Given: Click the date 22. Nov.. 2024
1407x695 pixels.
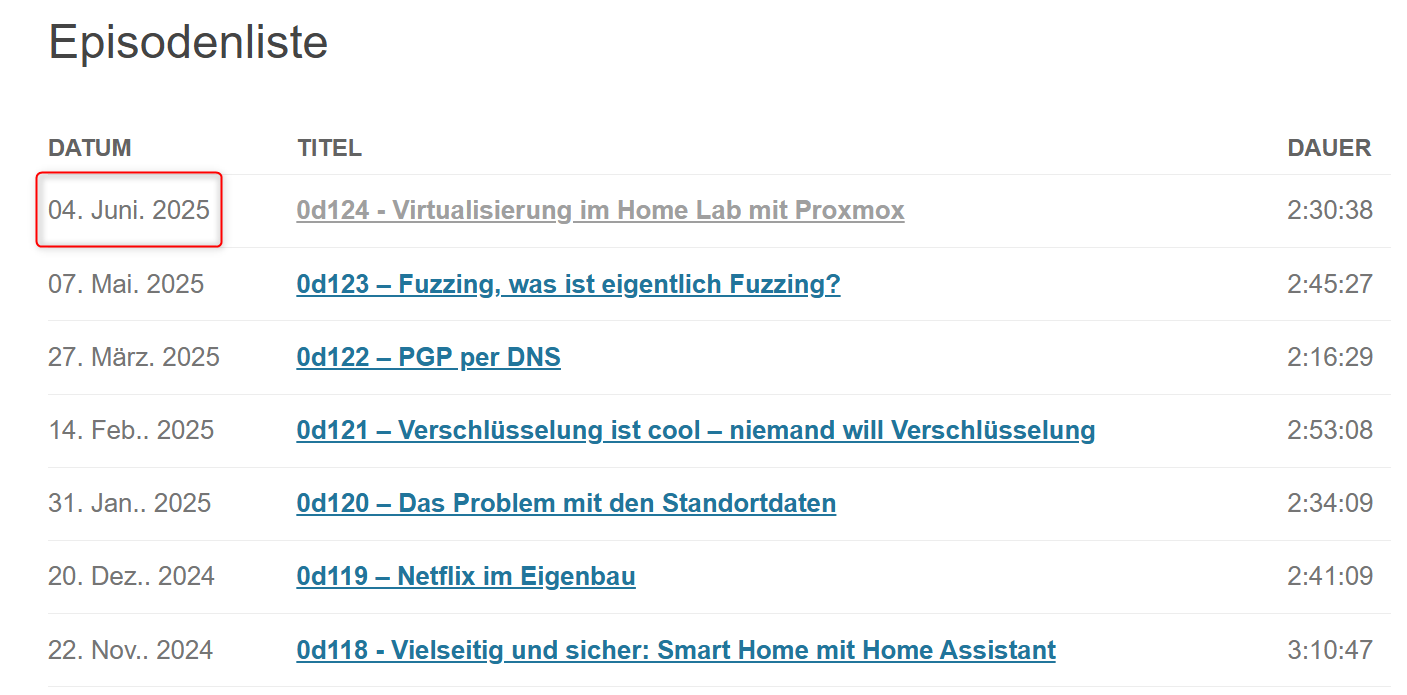Looking at the screenshot, I should pos(131,650).
